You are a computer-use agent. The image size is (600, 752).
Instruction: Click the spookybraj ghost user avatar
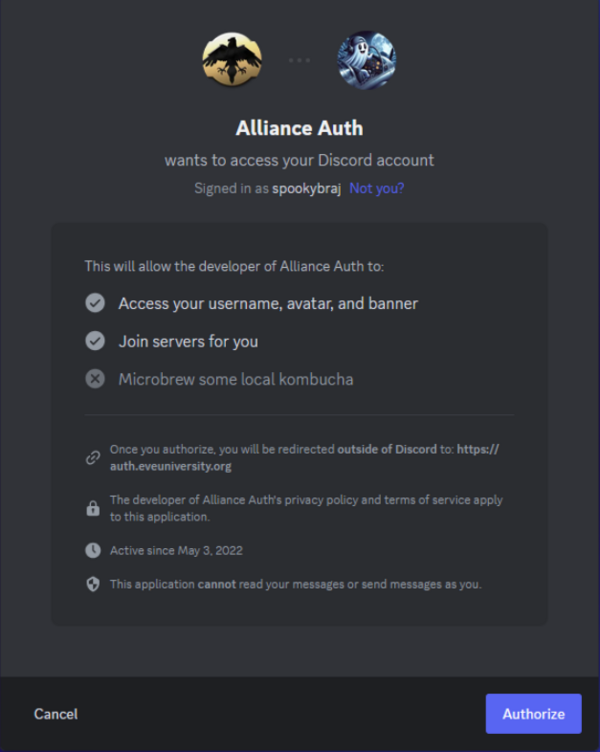click(366, 60)
